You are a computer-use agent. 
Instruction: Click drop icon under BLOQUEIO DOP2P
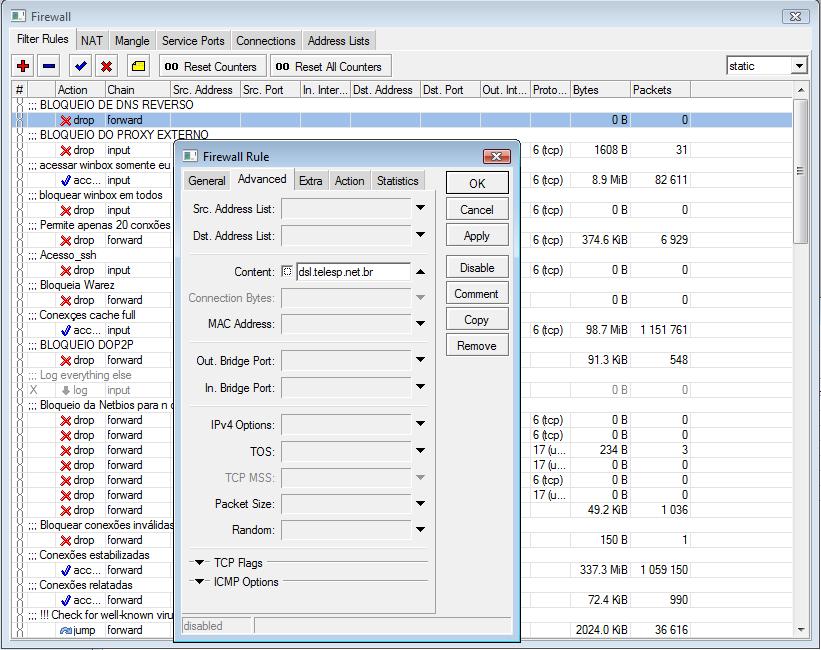pos(65,360)
